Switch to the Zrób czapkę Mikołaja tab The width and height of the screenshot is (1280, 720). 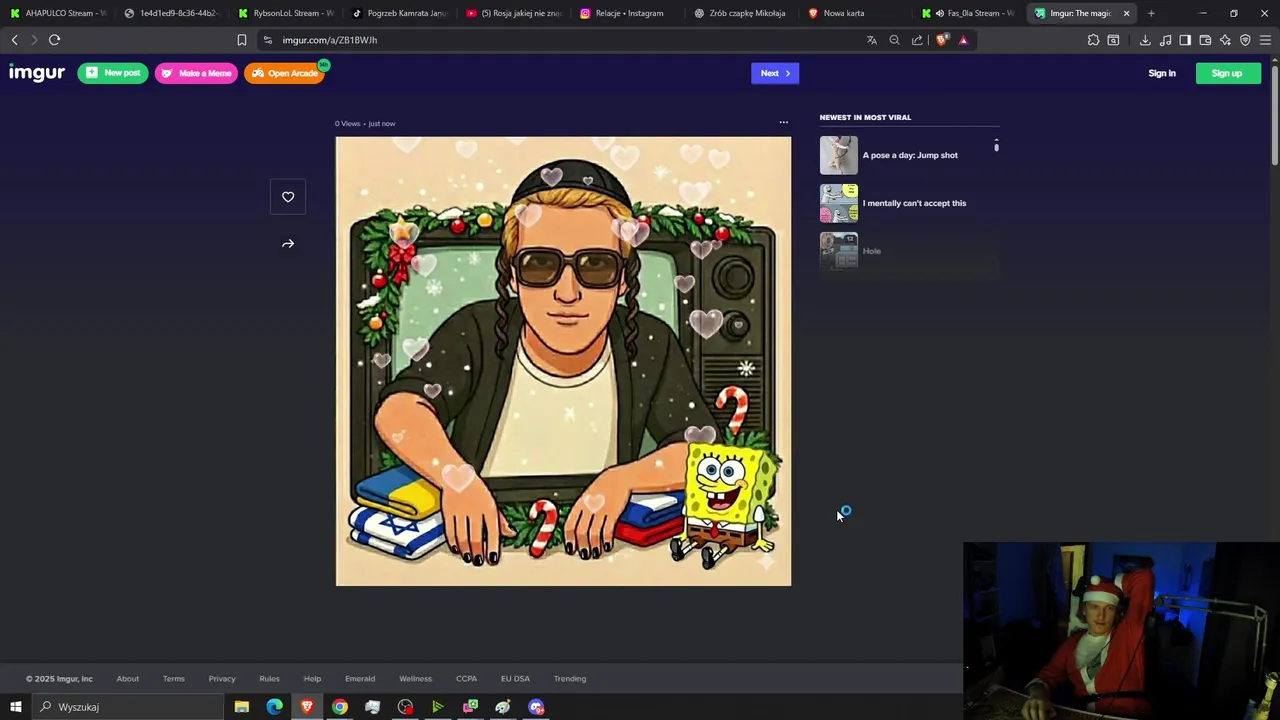tap(741, 13)
